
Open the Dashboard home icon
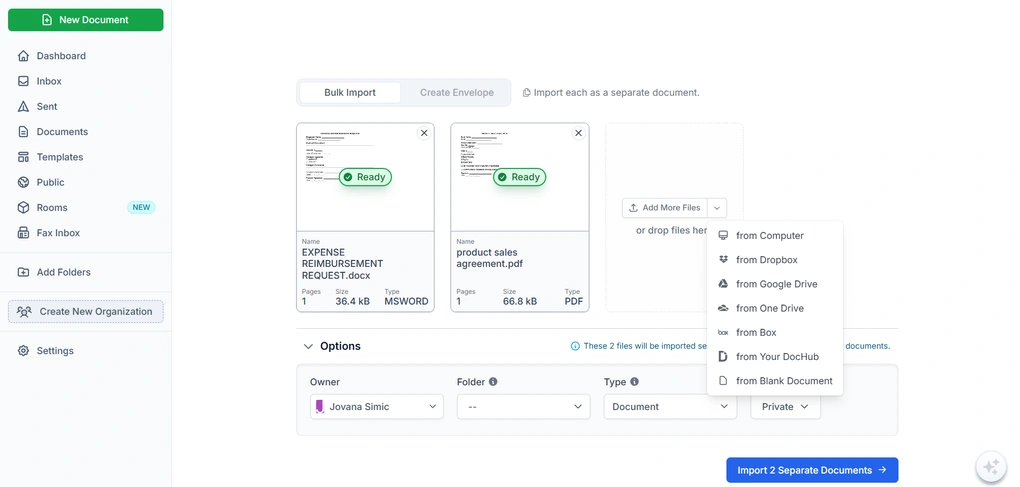pos(23,56)
